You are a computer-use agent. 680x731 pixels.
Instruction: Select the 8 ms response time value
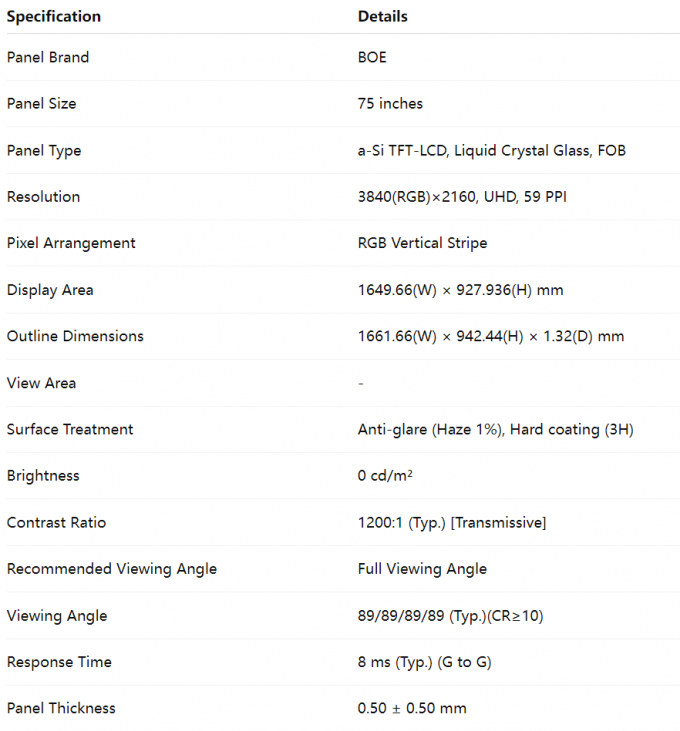[424, 662]
